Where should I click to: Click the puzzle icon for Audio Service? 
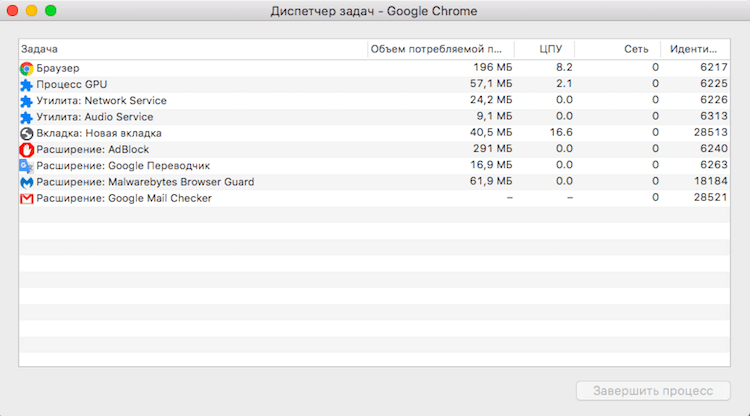point(27,117)
